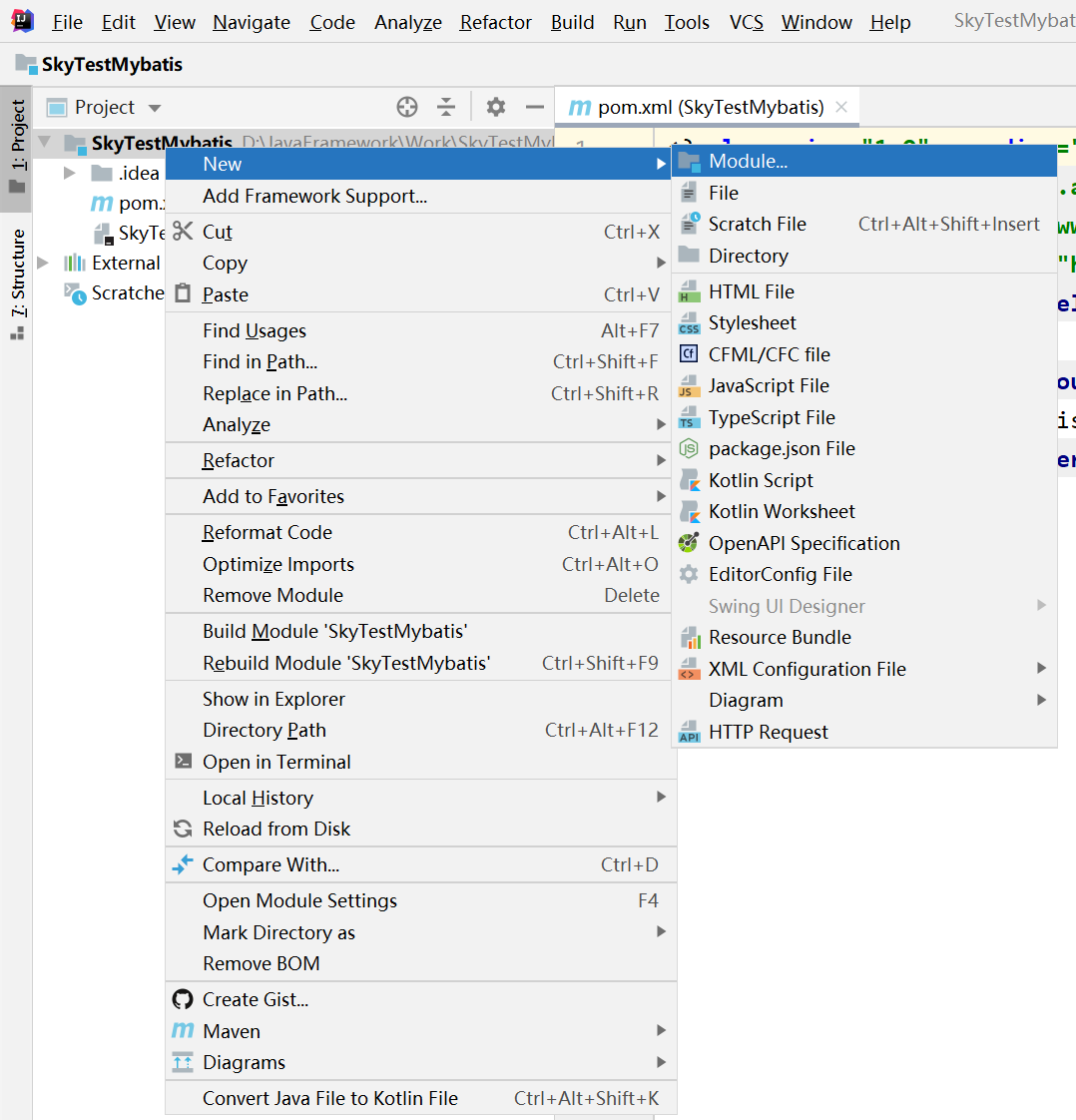The width and height of the screenshot is (1076, 1120).
Task: Switch to pom.xml (SkyTestMybatis) tab
Action: 707,107
